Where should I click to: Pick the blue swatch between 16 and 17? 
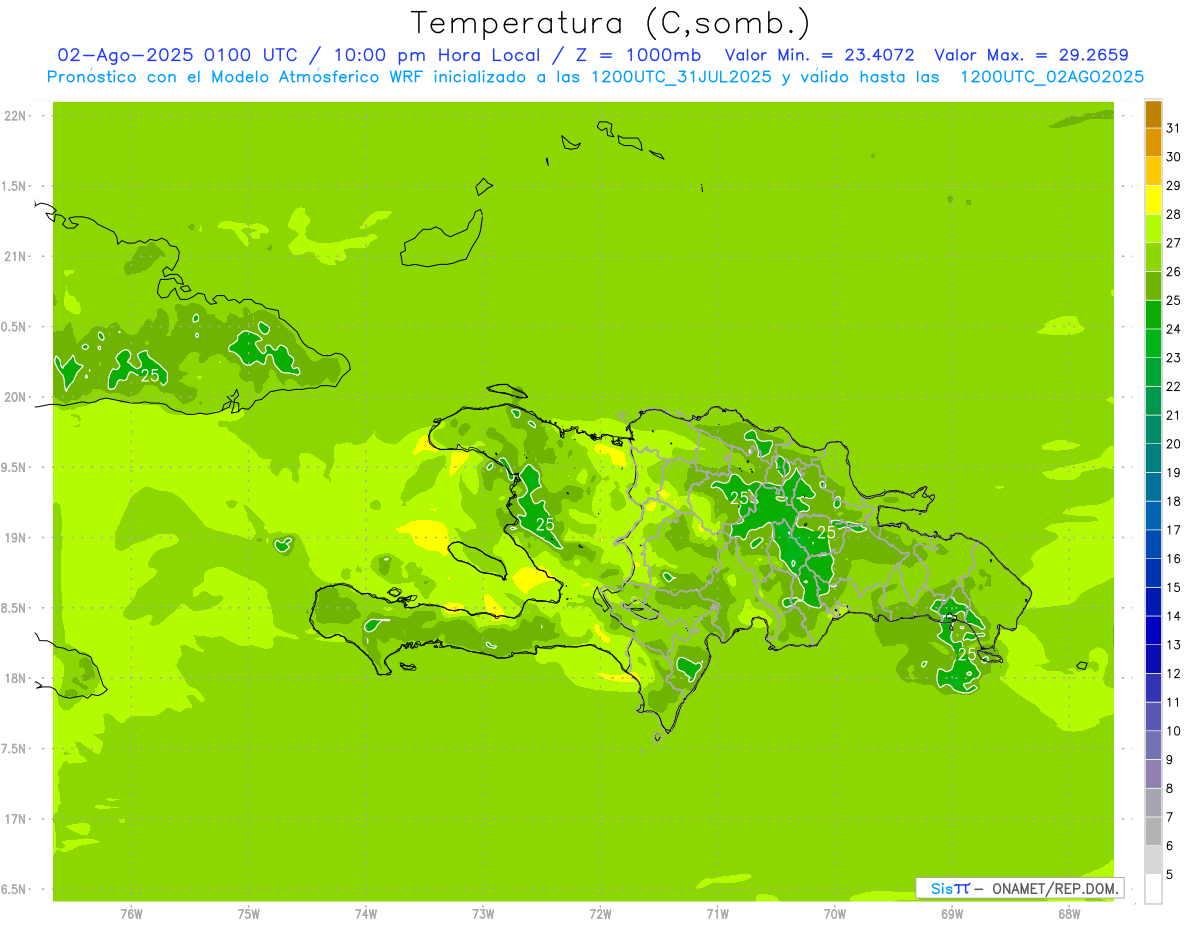1153,544
